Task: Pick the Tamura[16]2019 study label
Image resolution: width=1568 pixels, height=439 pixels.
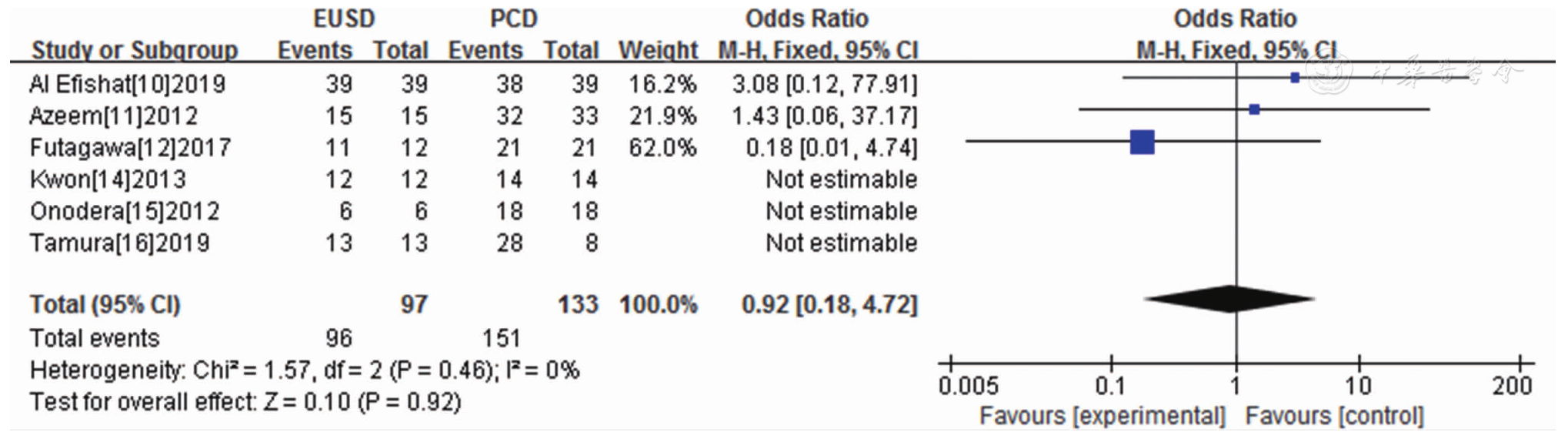Action: 119,243
